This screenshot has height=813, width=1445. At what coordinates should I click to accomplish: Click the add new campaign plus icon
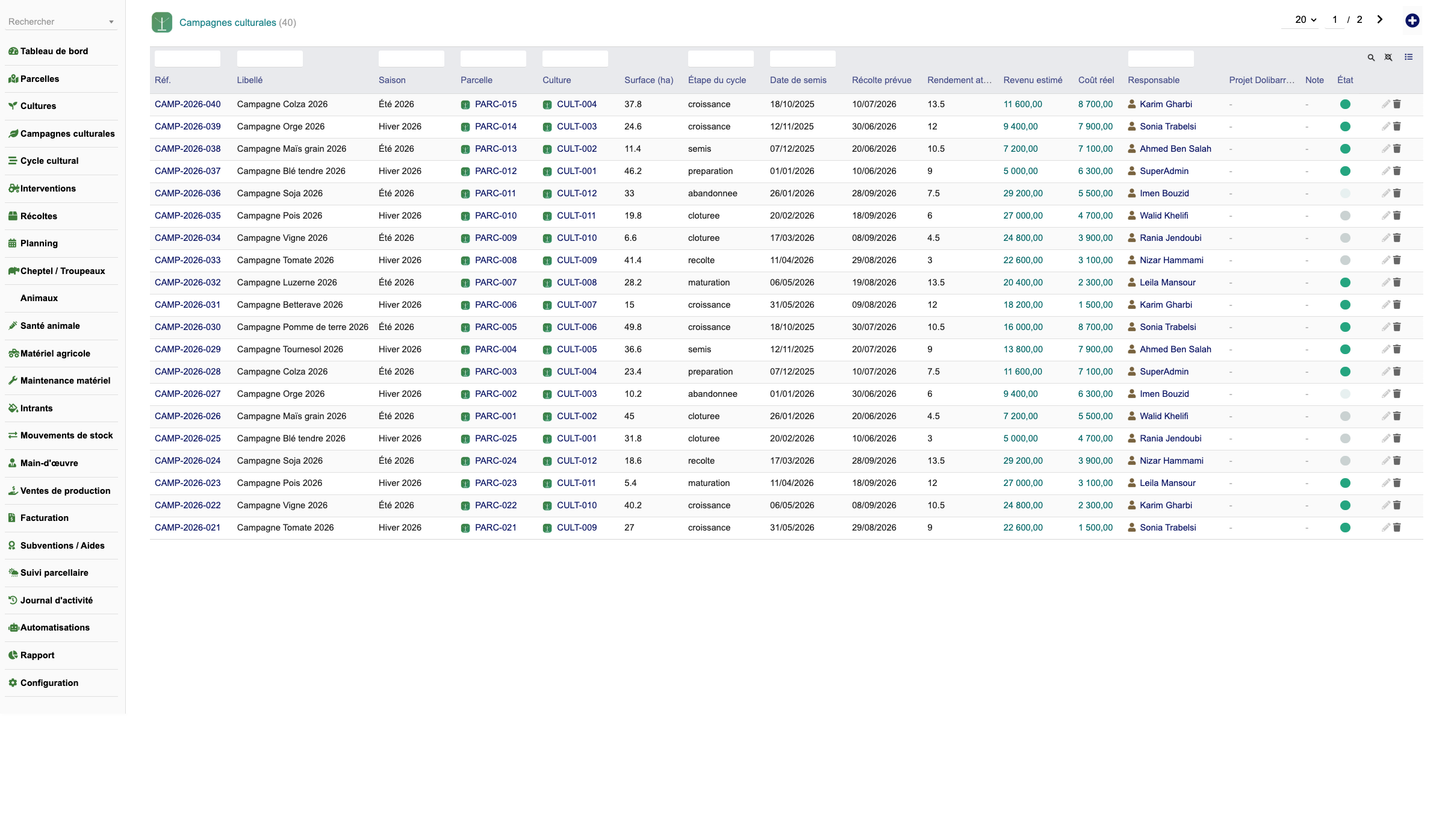coord(1412,20)
